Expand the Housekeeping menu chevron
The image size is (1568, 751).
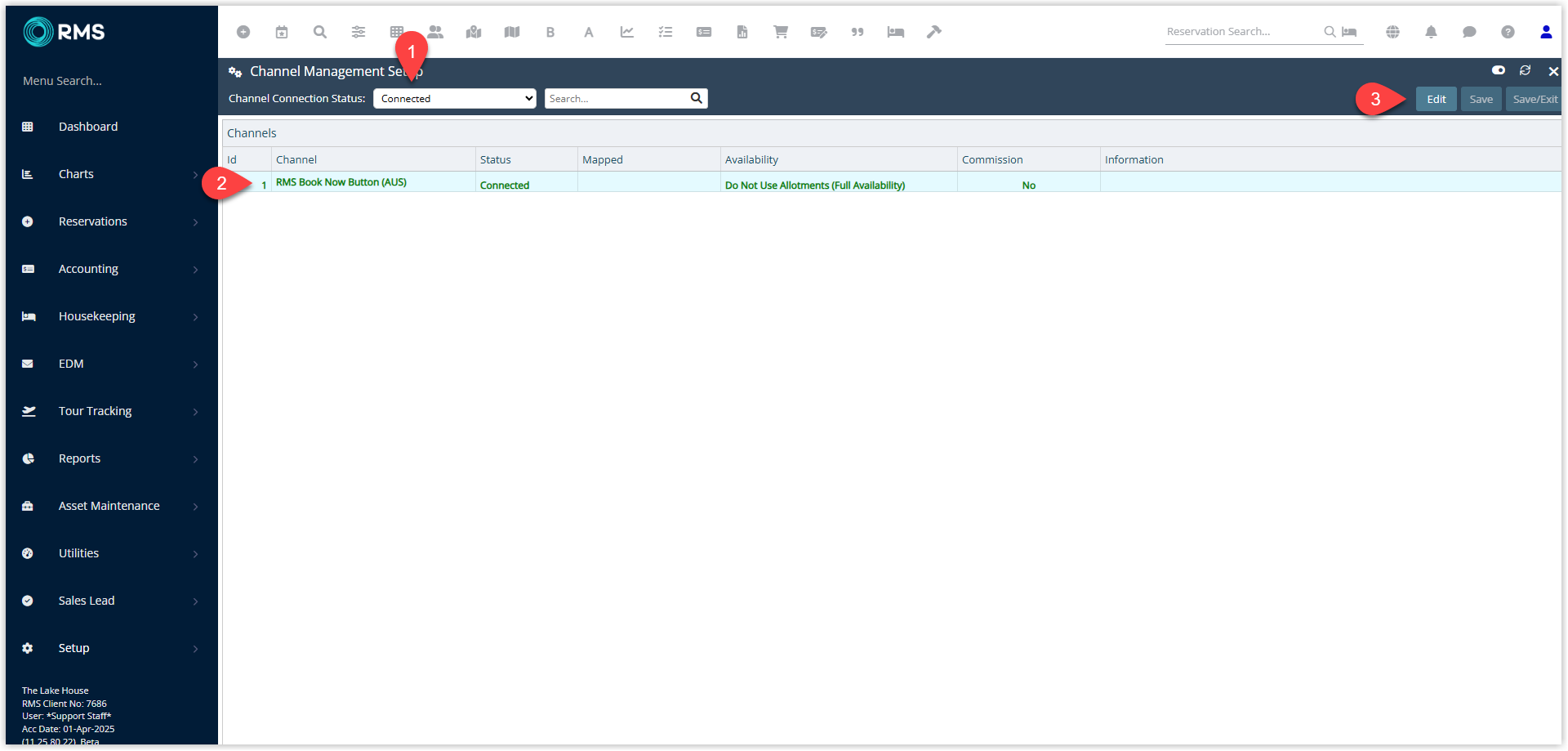(x=195, y=317)
